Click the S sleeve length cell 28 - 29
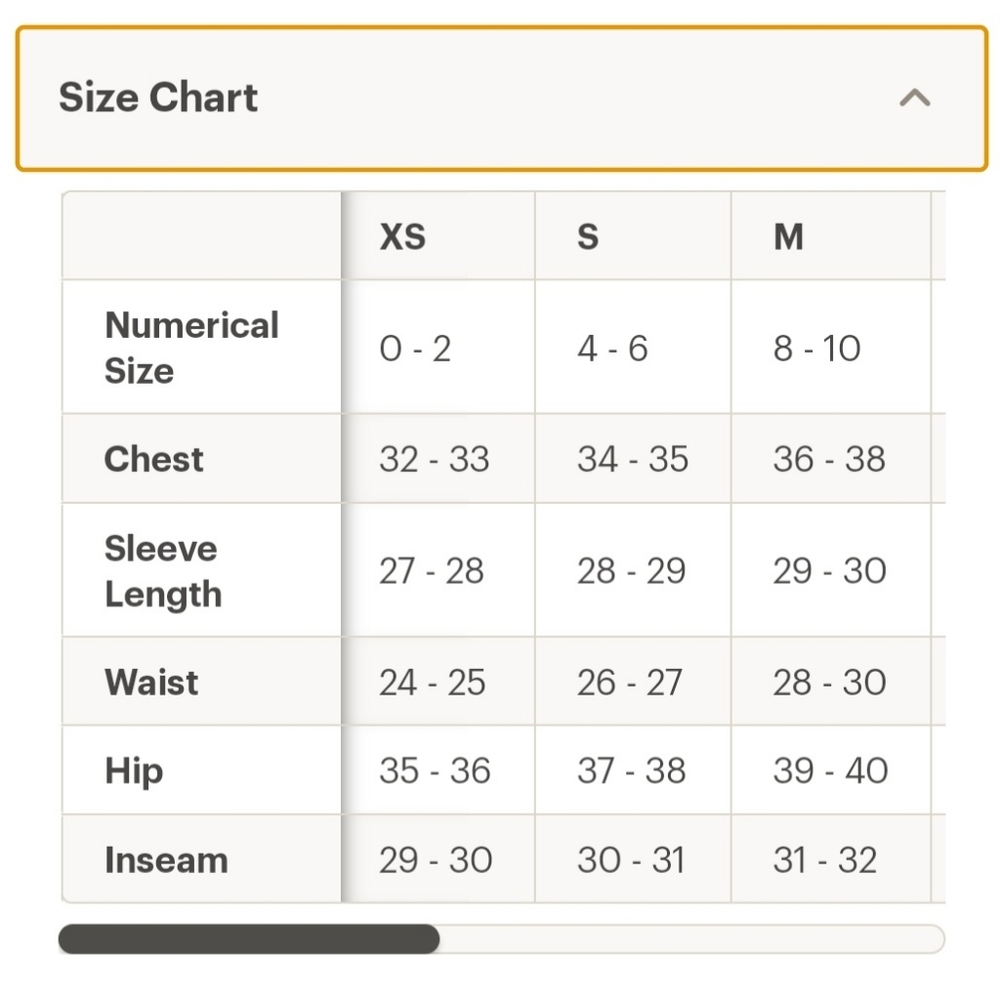1000x1000 pixels. coord(631,570)
